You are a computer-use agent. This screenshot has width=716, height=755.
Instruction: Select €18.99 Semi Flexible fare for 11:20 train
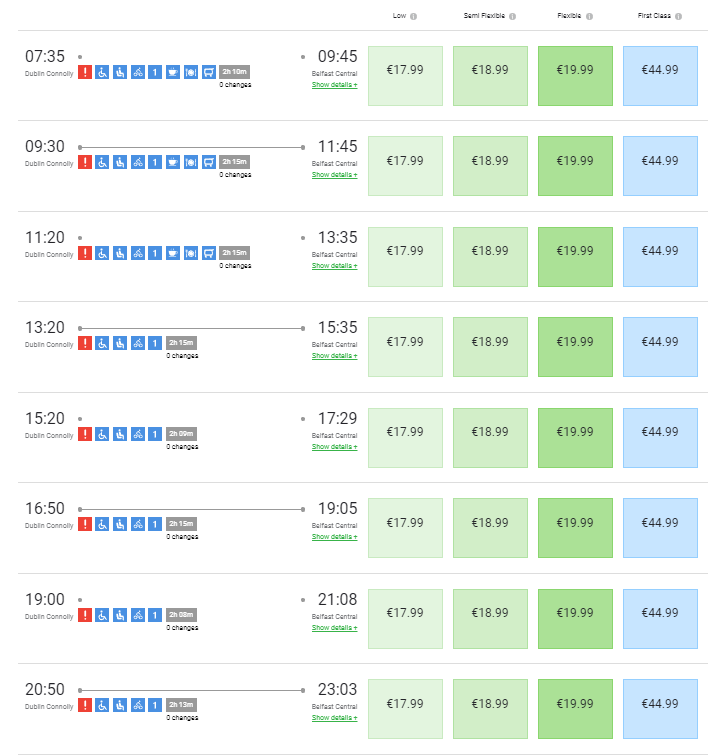tap(490, 251)
